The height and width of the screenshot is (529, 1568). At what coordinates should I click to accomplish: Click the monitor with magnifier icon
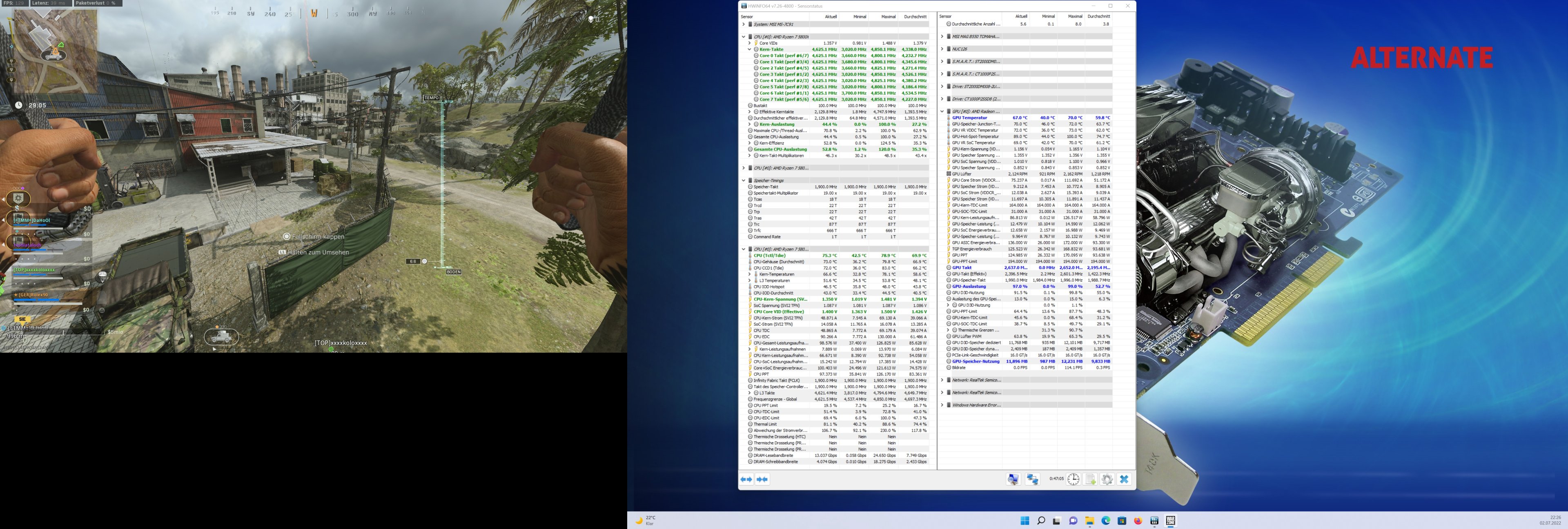coord(1013,480)
